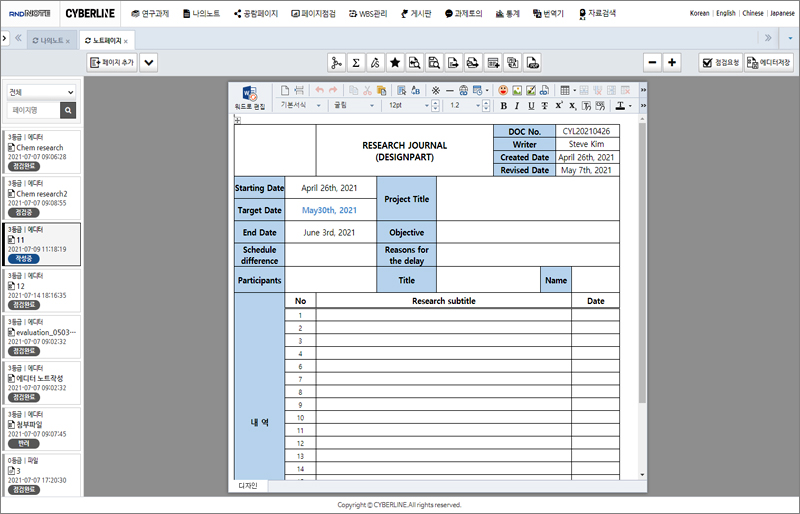
Task: Click the undo arrow in editor toolbar
Action: pyautogui.click(x=320, y=90)
